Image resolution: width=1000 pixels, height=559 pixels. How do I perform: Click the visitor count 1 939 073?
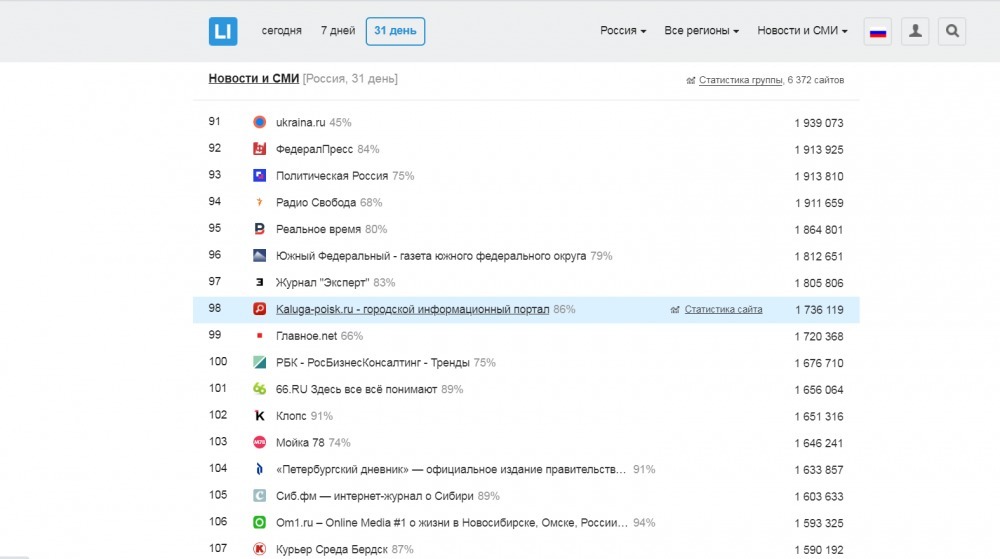pos(819,123)
